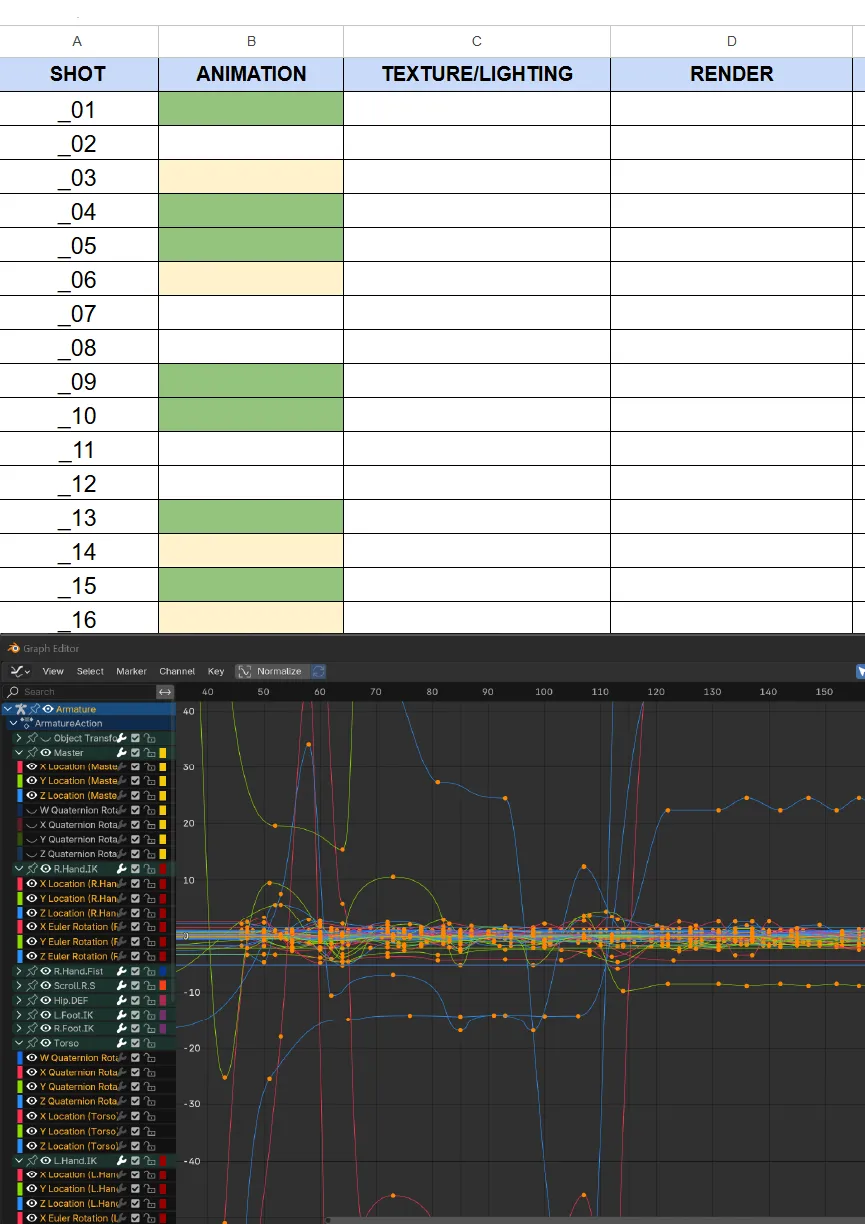
Task: Toggle visibility eye of L.Foot.IK group
Action: point(45,1014)
